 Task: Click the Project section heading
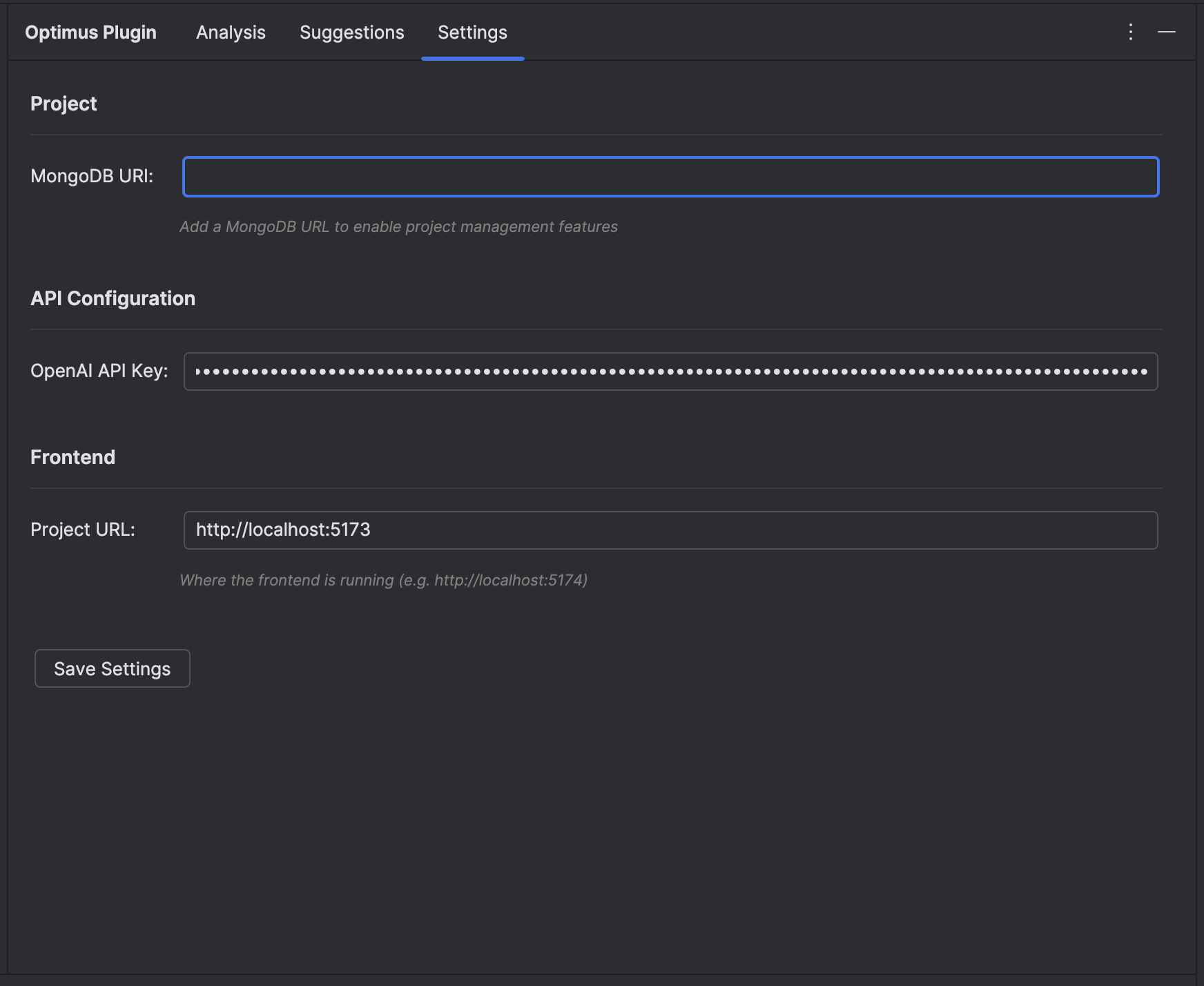(x=64, y=104)
